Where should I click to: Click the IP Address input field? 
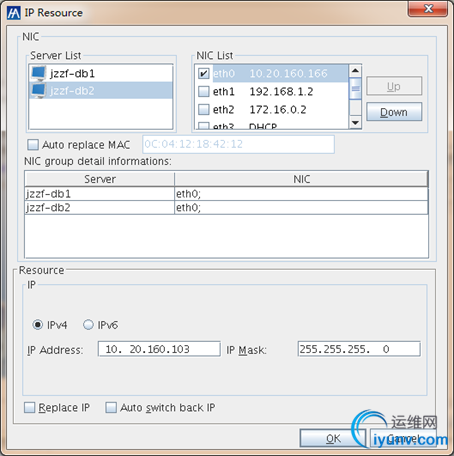(x=159, y=349)
